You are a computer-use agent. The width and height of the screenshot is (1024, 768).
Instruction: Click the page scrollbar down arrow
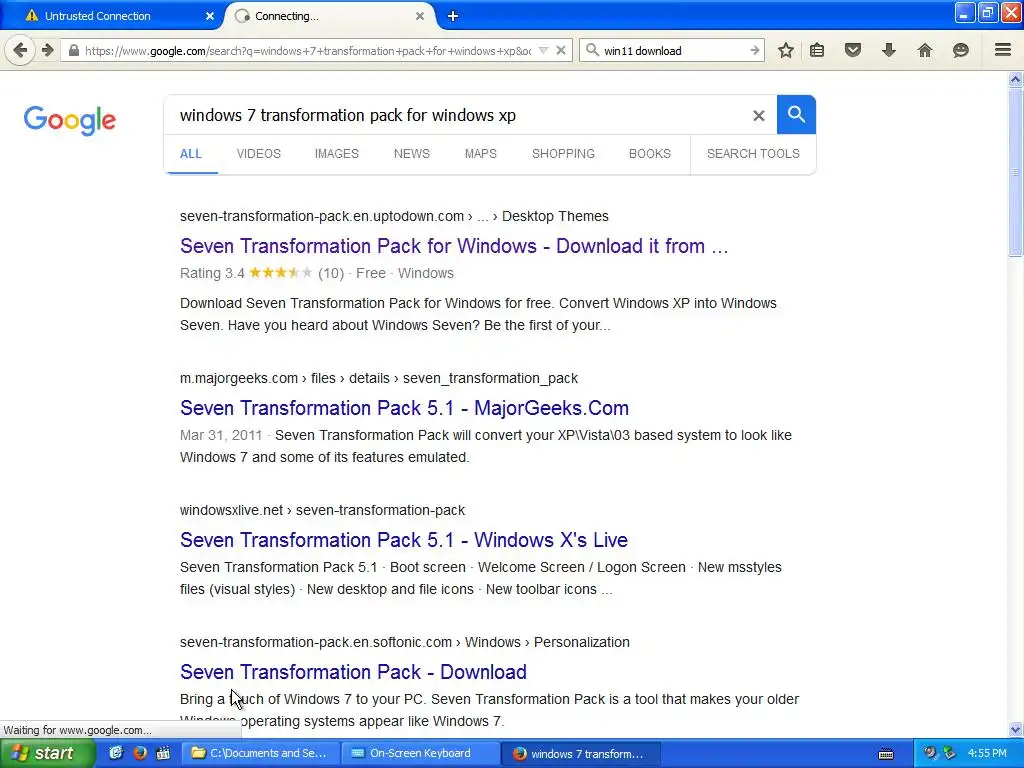click(1016, 729)
